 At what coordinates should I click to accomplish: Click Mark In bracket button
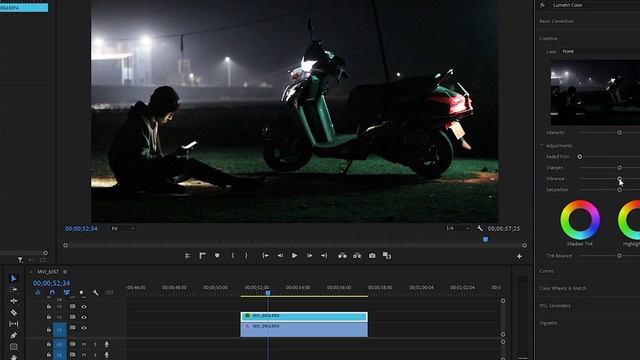(233, 256)
